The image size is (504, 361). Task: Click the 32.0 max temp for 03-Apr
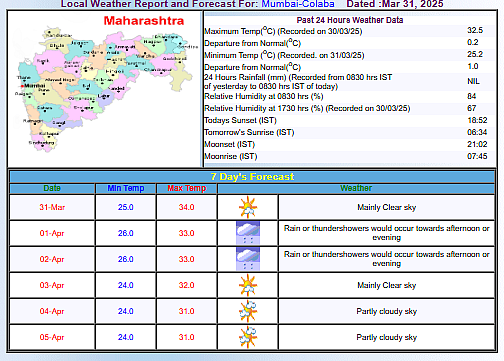pyautogui.click(x=186, y=285)
